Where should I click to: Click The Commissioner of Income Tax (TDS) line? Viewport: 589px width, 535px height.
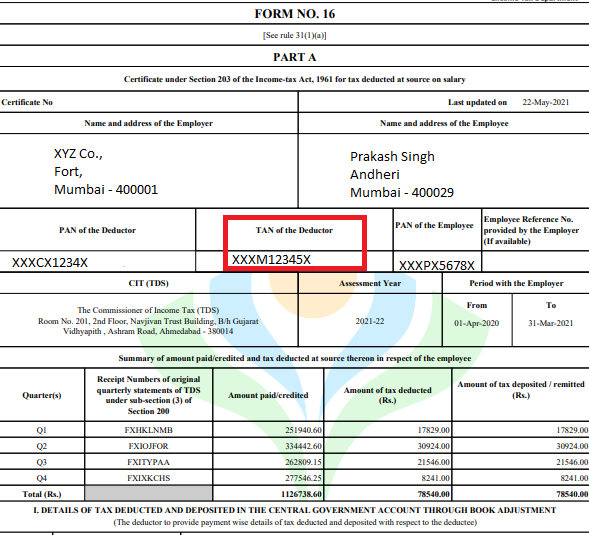[x=148, y=310]
